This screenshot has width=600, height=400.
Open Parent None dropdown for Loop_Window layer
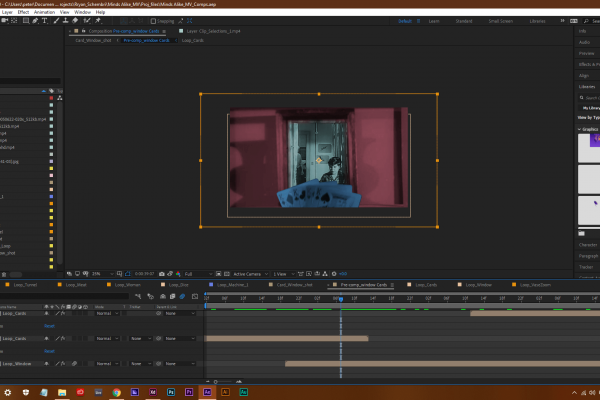click(180, 364)
